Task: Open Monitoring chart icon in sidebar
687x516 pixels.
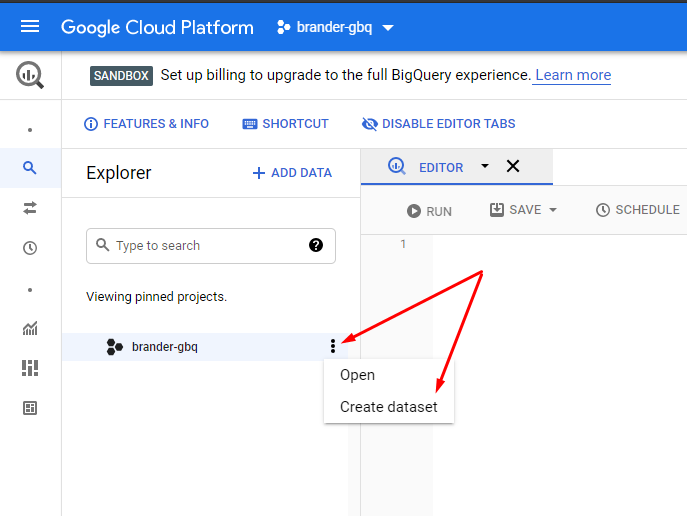Action: [30, 328]
